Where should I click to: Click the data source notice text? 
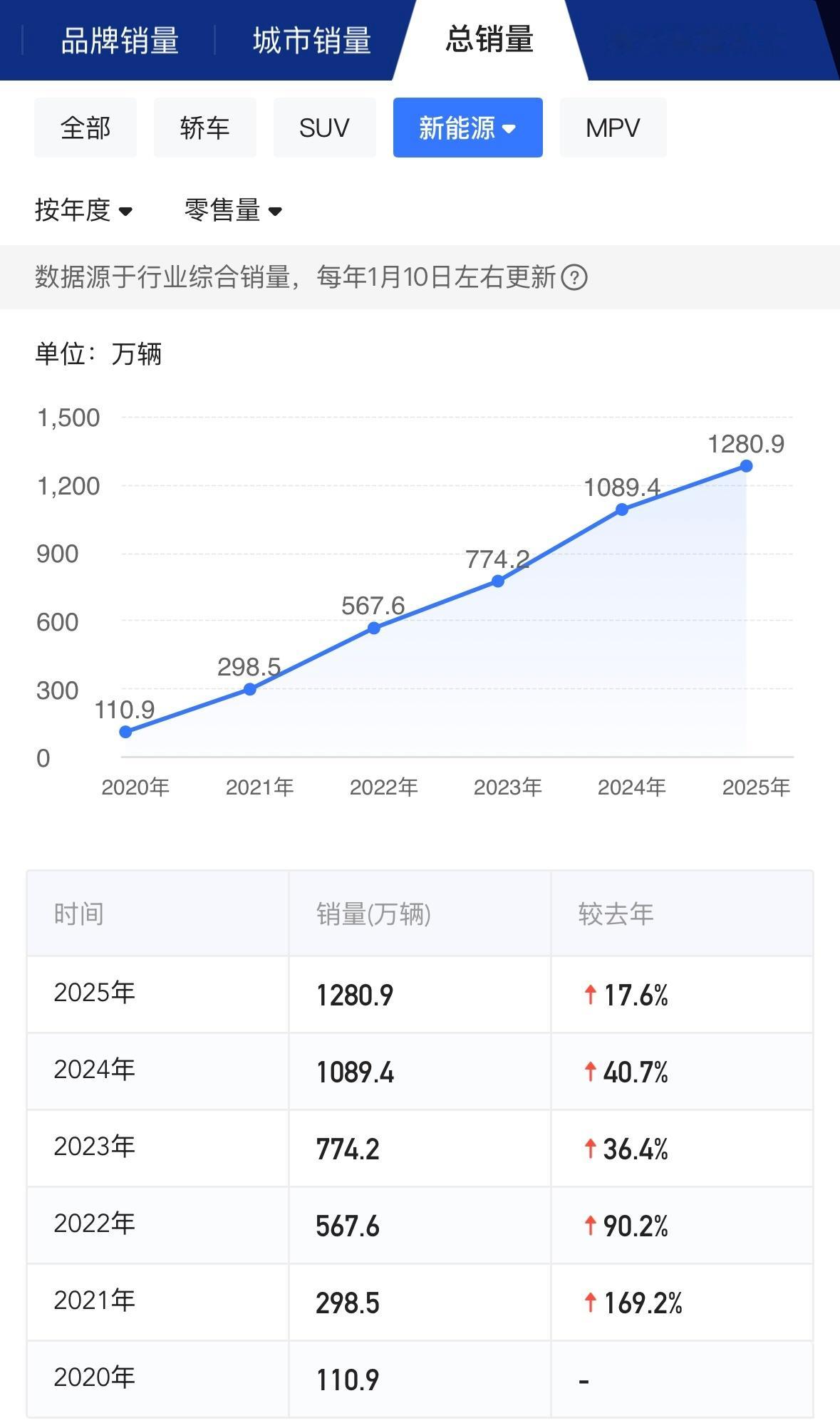coord(295,277)
